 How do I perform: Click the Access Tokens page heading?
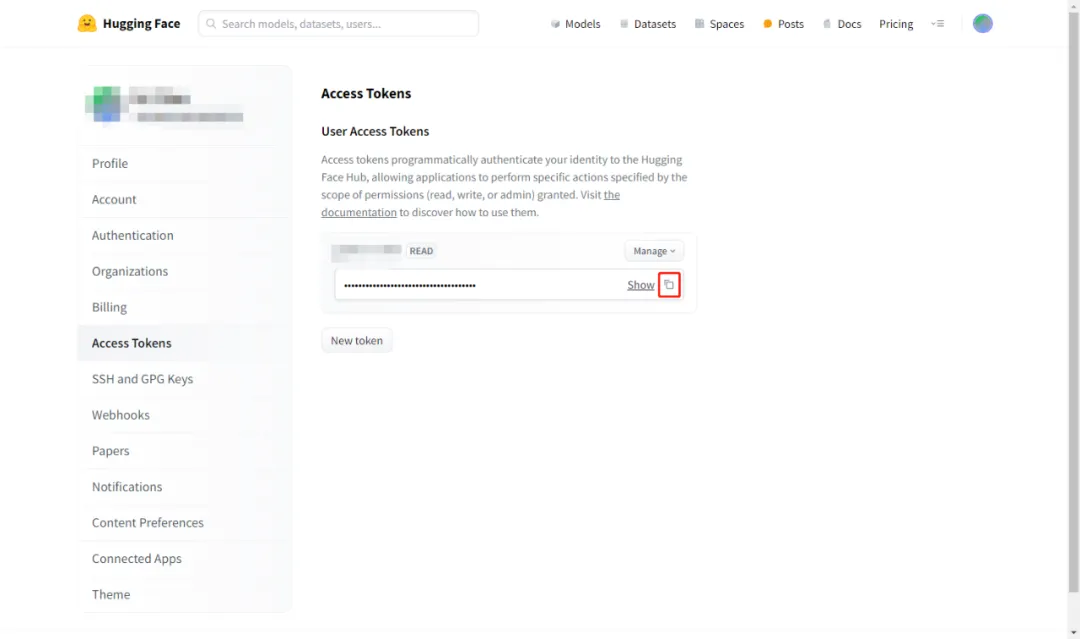coord(366,93)
